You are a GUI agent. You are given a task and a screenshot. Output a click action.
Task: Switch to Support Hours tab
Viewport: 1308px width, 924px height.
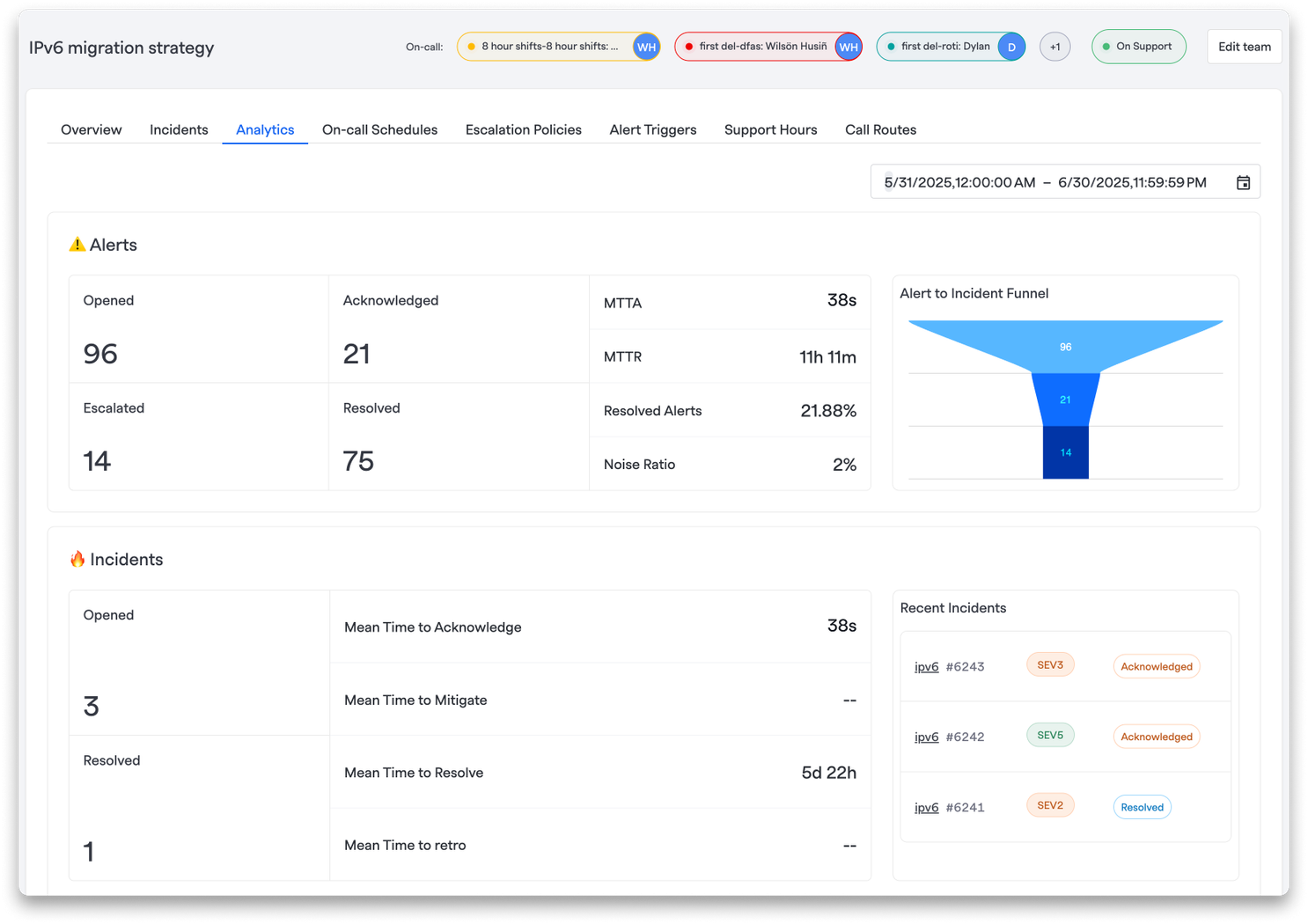771,129
